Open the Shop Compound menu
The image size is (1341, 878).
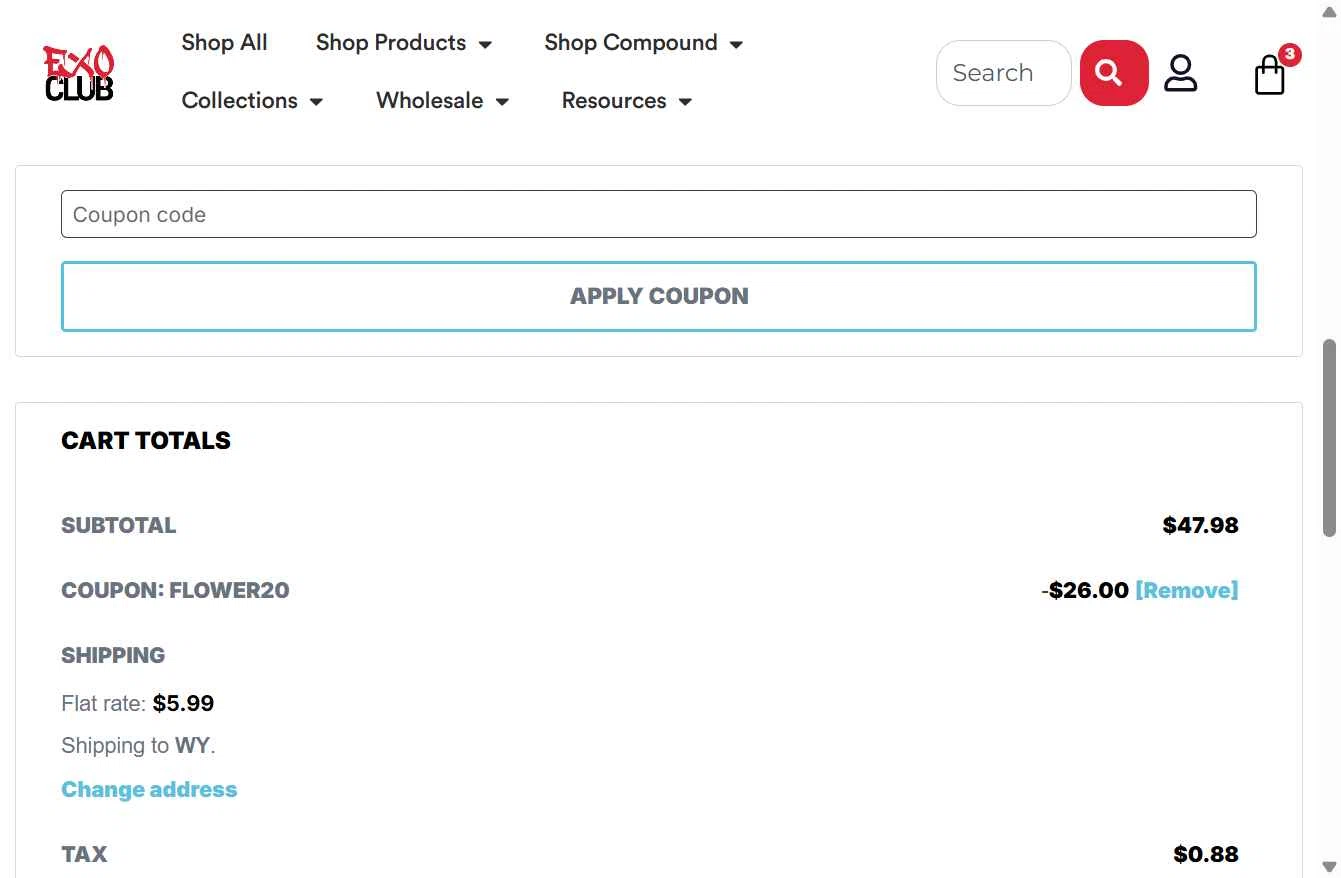[644, 43]
